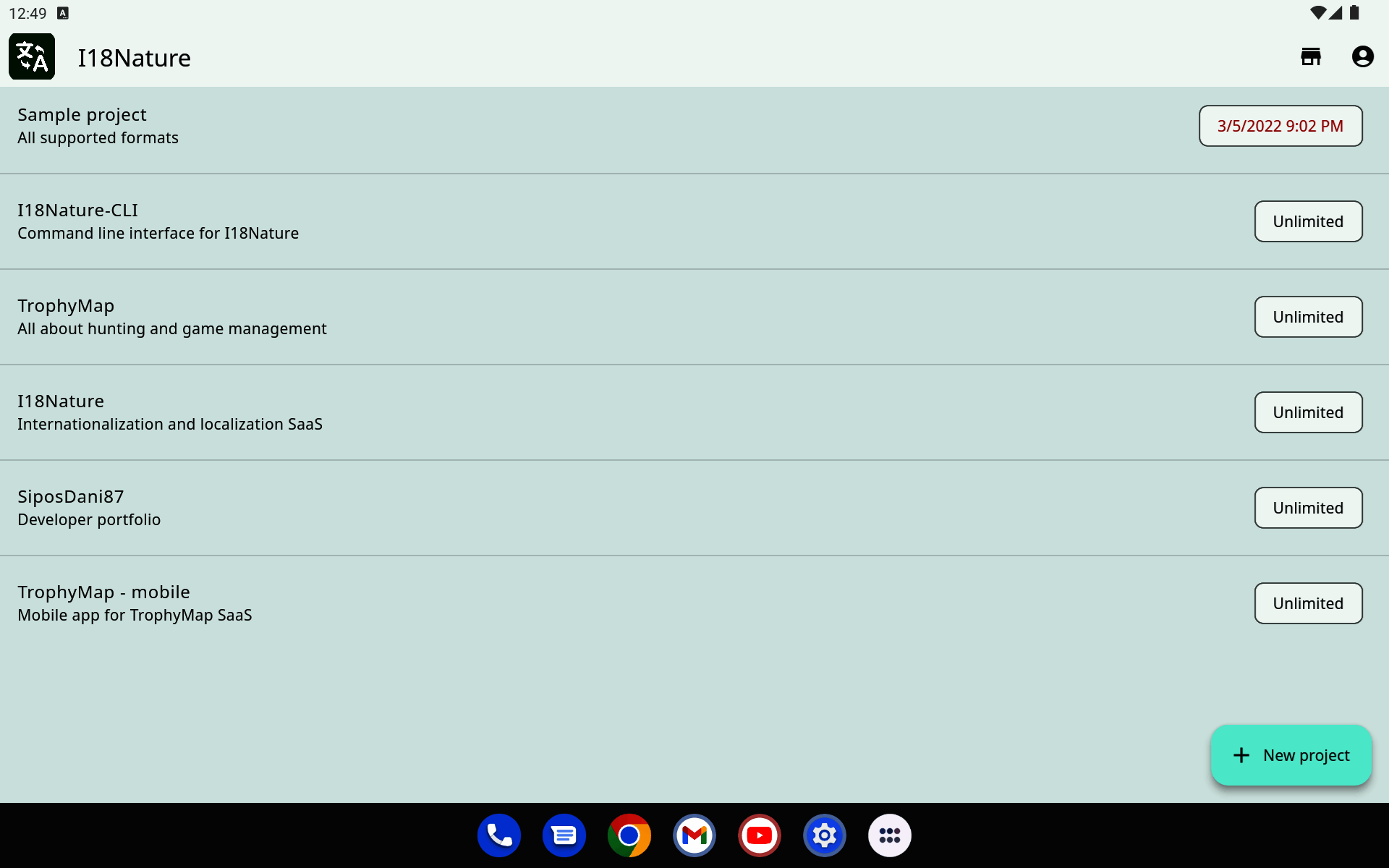1389x868 pixels.
Task: Open Messages app in the dock
Action: (x=564, y=835)
